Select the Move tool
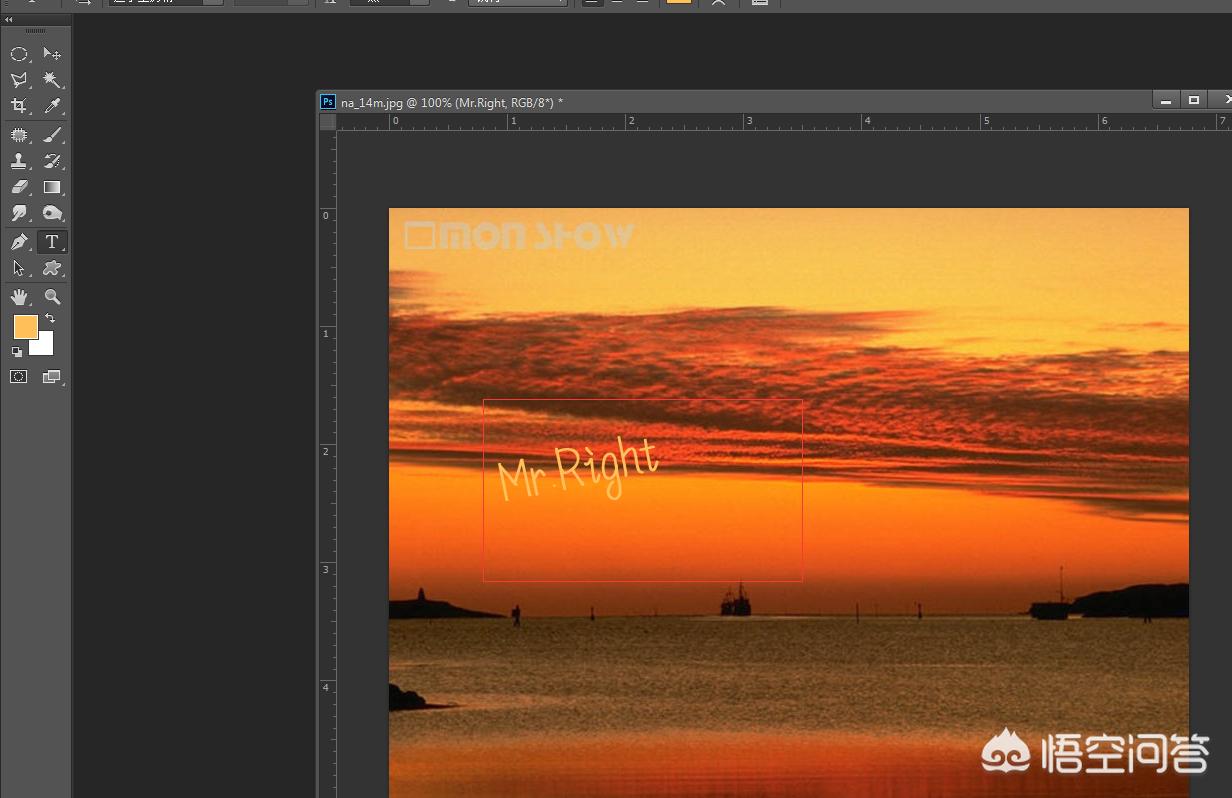The height and width of the screenshot is (798, 1232). point(52,54)
